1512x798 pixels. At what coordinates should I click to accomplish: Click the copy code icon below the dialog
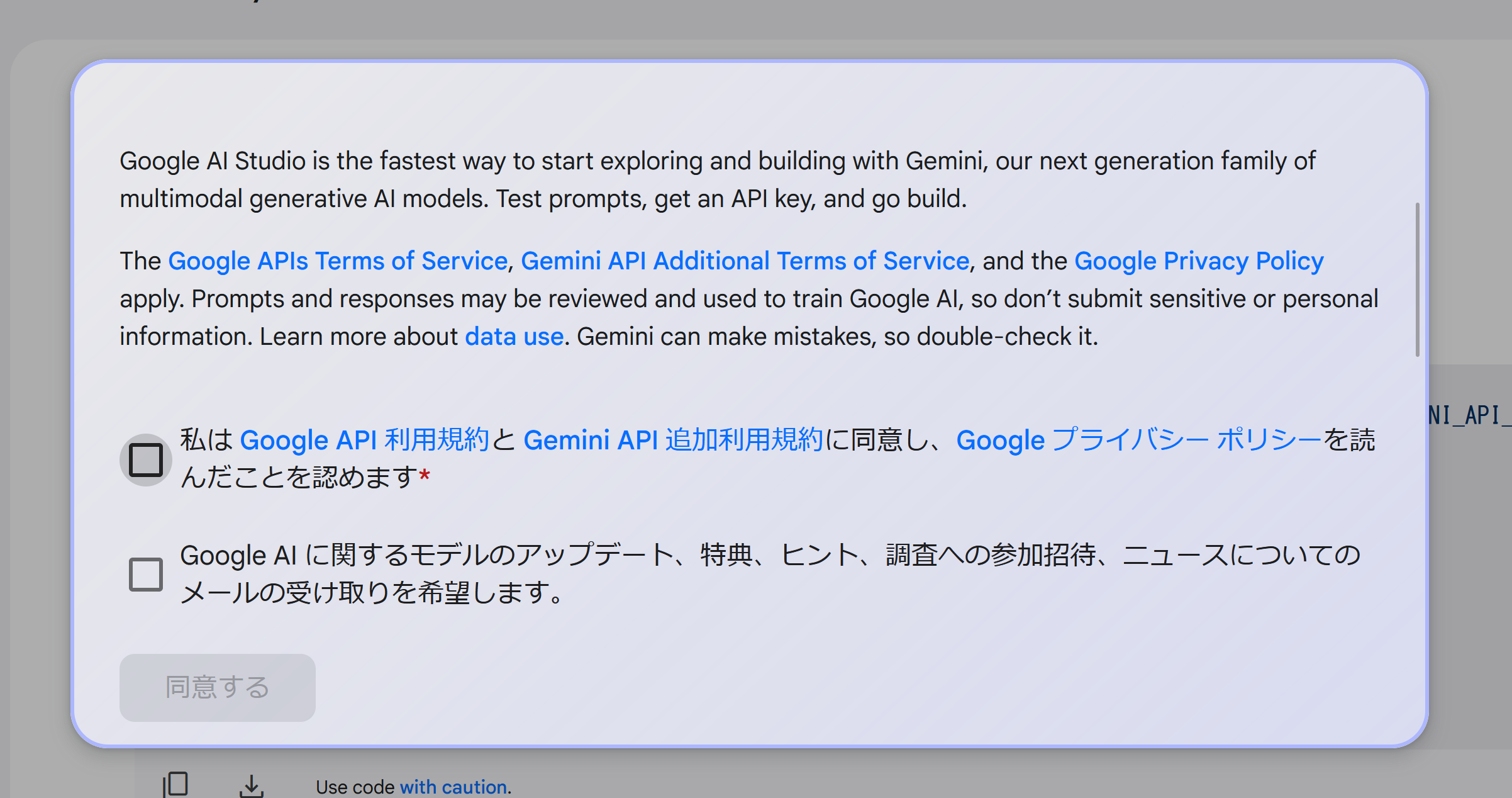point(175,785)
